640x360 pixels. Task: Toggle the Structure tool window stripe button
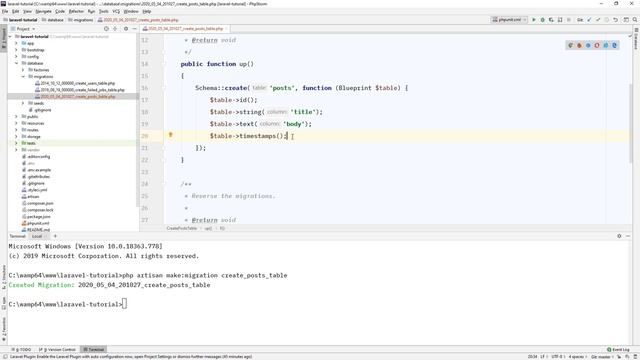4,277
